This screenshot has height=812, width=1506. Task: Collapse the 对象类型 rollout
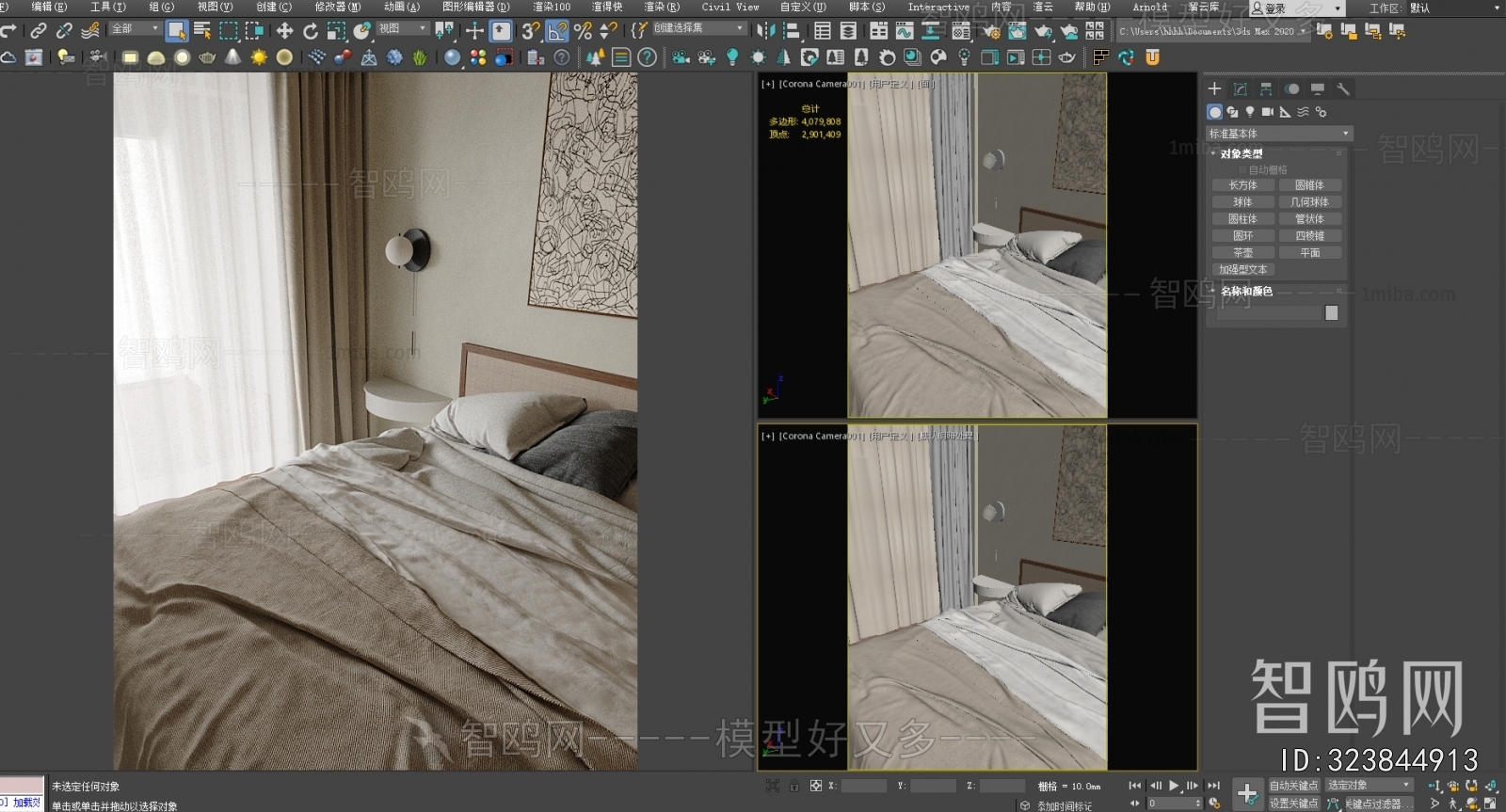tap(1242, 153)
